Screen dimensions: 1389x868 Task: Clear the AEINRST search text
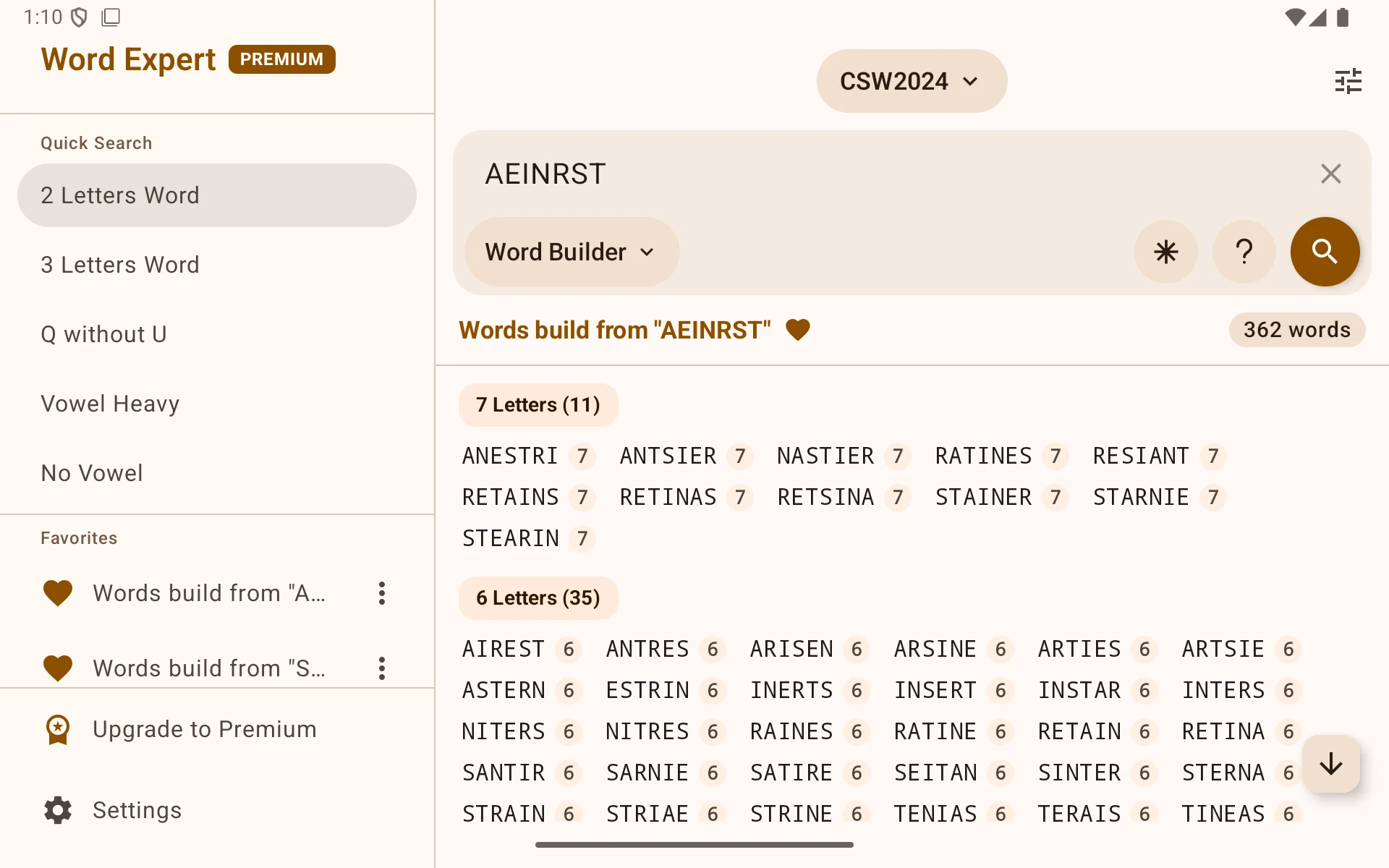coord(1330,174)
